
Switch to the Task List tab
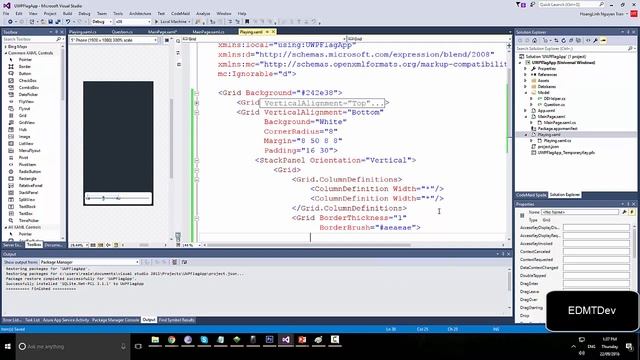pos(32,320)
